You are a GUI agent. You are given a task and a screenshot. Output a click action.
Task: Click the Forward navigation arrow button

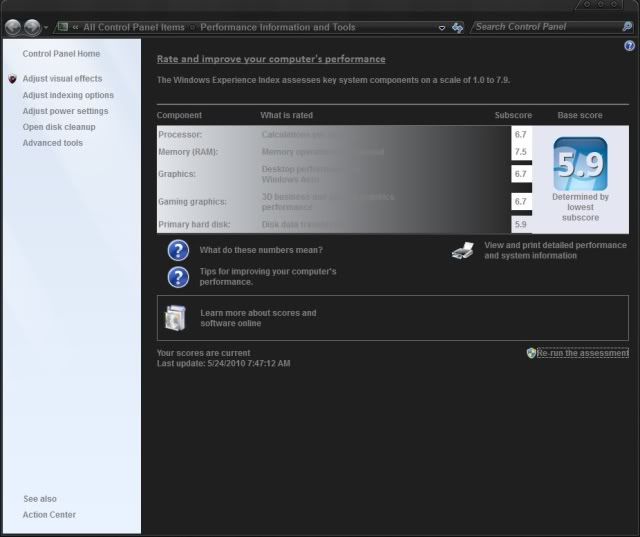[32, 27]
